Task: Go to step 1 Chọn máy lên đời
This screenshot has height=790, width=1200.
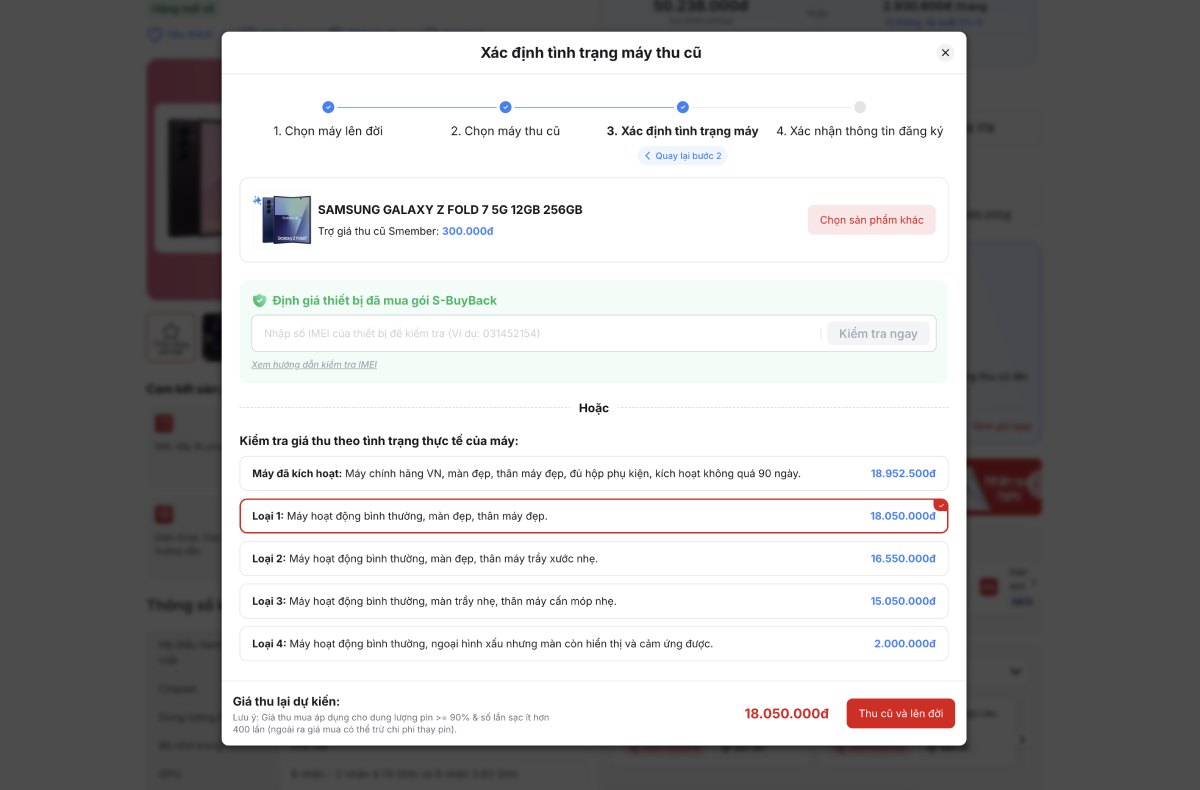Action: click(328, 131)
